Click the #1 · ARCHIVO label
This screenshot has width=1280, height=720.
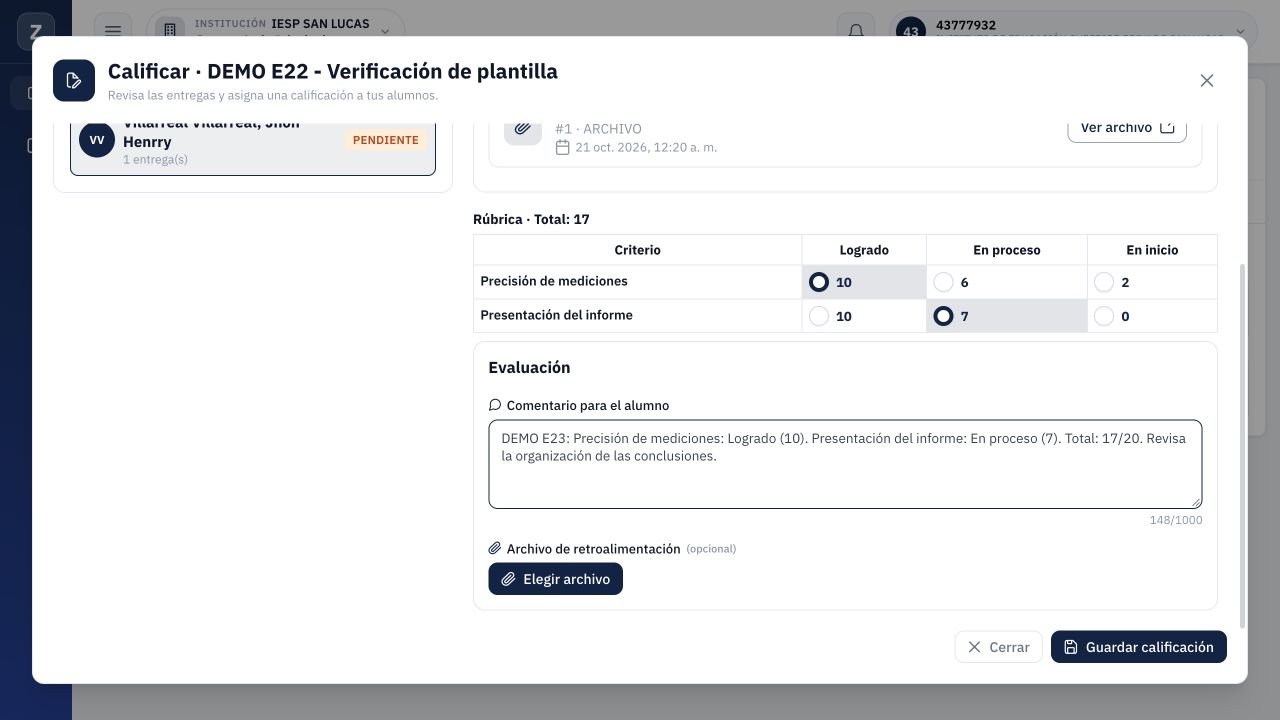[598, 129]
